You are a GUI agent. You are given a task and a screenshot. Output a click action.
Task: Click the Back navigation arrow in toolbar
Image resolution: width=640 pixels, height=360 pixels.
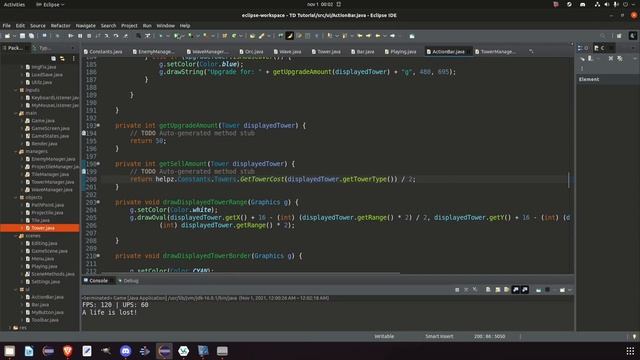[378, 36]
